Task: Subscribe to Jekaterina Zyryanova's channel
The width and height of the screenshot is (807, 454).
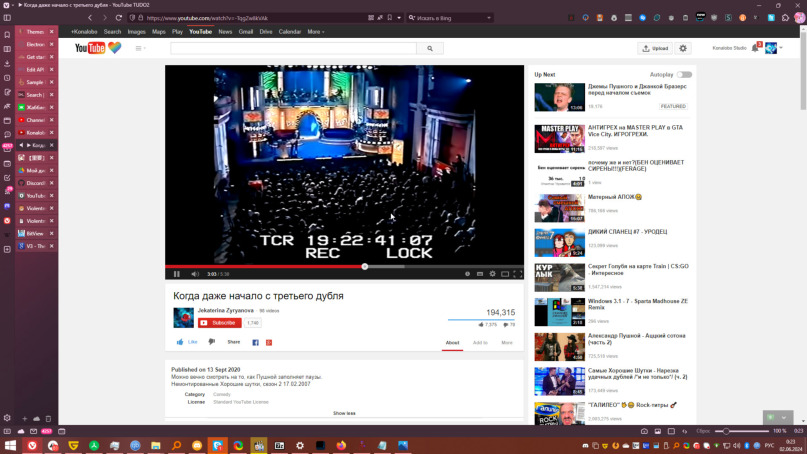Action: tap(220, 323)
